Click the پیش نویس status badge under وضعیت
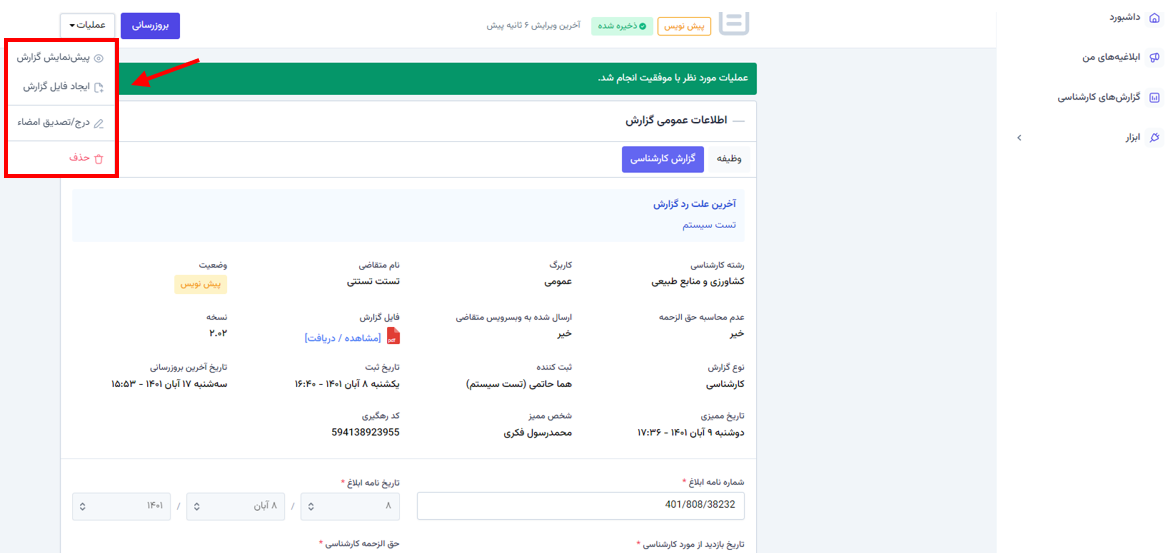 pyautogui.click(x=201, y=285)
